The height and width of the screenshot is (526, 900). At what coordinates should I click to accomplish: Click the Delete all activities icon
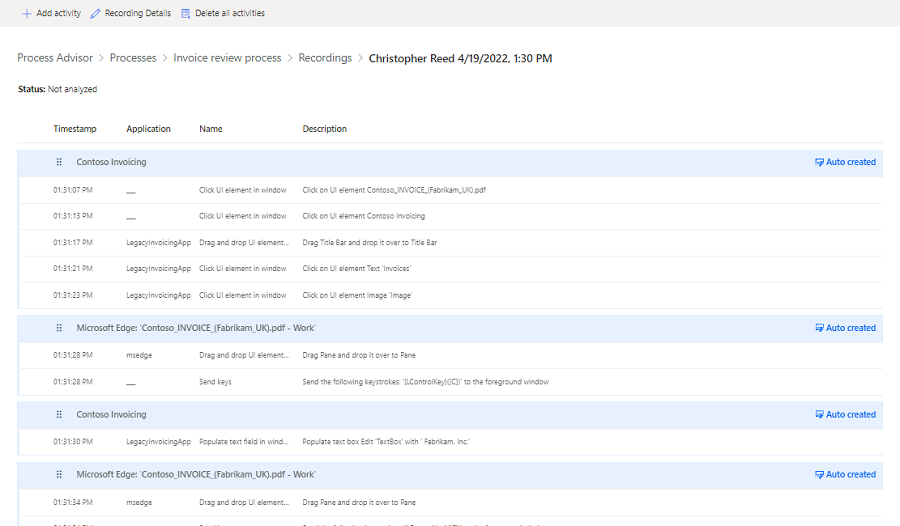click(185, 13)
